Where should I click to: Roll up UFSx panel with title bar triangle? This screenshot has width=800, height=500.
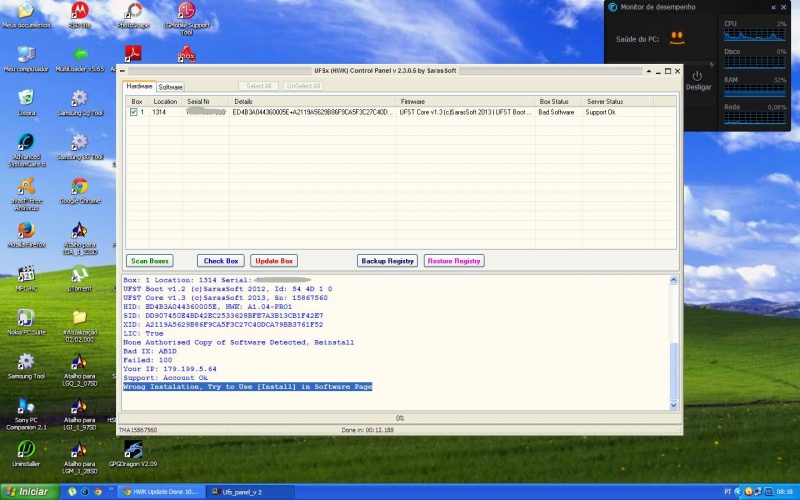tap(649, 71)
